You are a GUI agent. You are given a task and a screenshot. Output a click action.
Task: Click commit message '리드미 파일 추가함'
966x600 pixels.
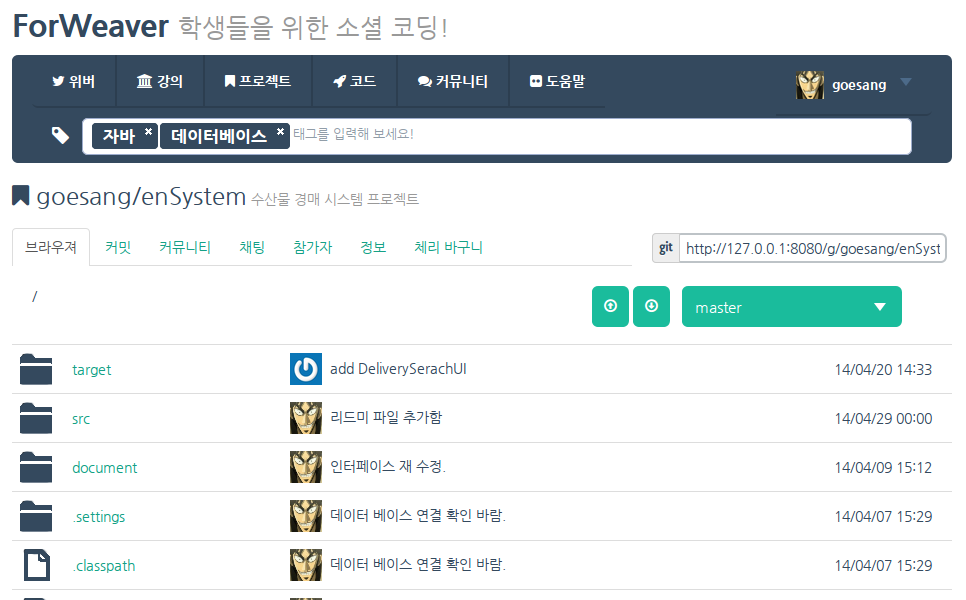coord(386,418)
